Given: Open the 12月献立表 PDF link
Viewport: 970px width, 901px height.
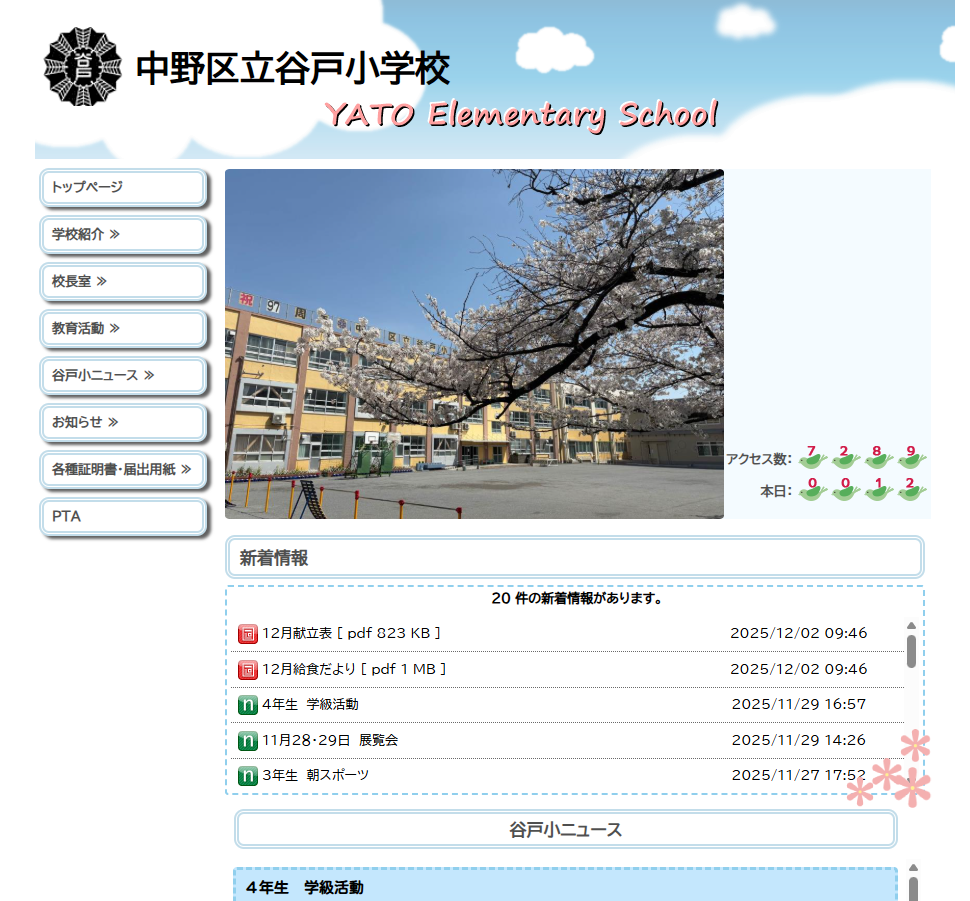Looking at the screenshot, I should click(351, 633).
